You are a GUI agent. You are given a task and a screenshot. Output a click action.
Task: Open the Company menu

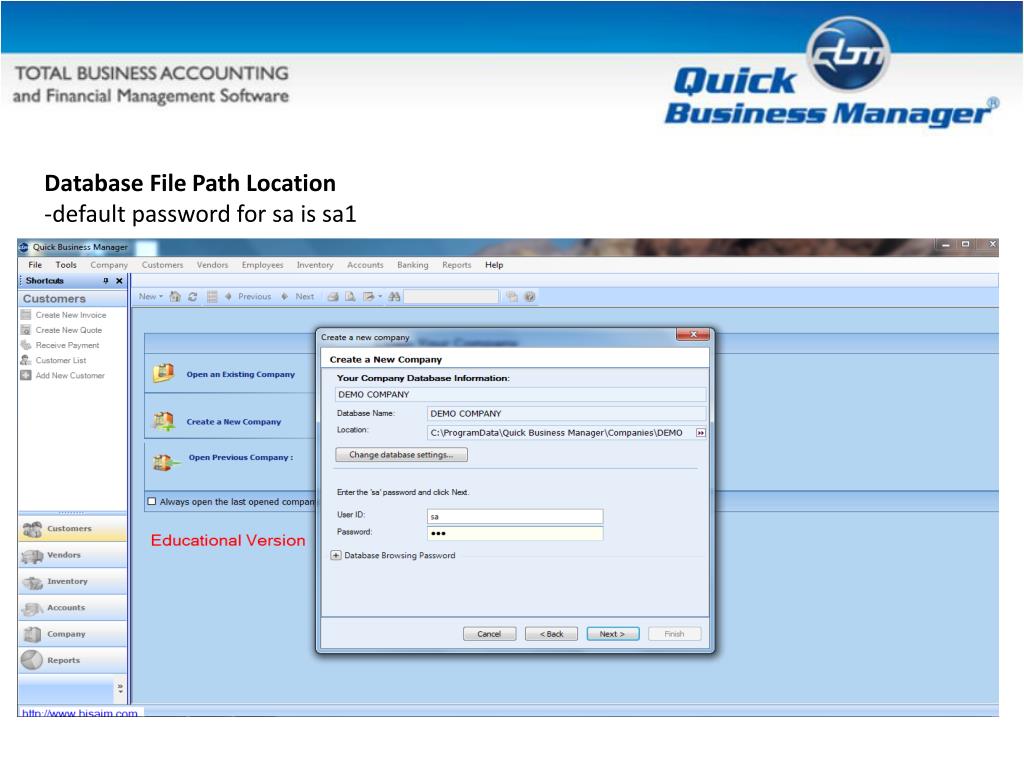(x=109, y=265)
